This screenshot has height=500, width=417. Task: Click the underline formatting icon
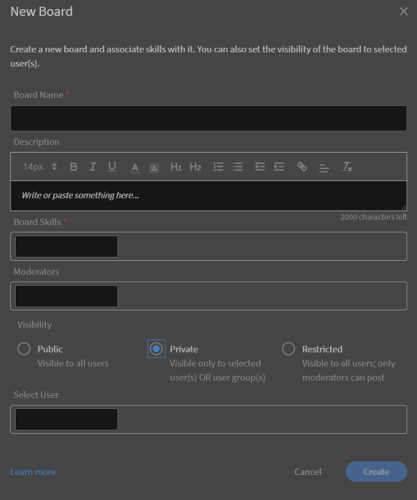112,167
